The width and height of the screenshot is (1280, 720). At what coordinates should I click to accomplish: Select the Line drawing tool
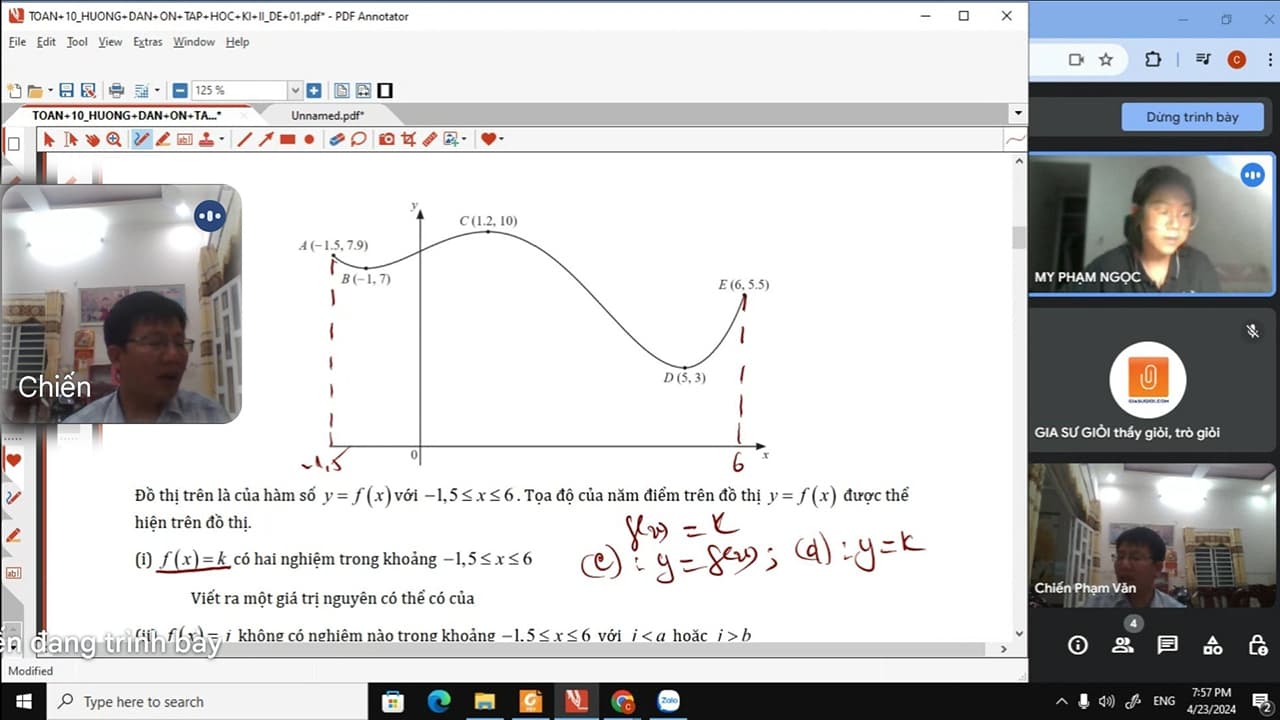[x=245, y=139]
